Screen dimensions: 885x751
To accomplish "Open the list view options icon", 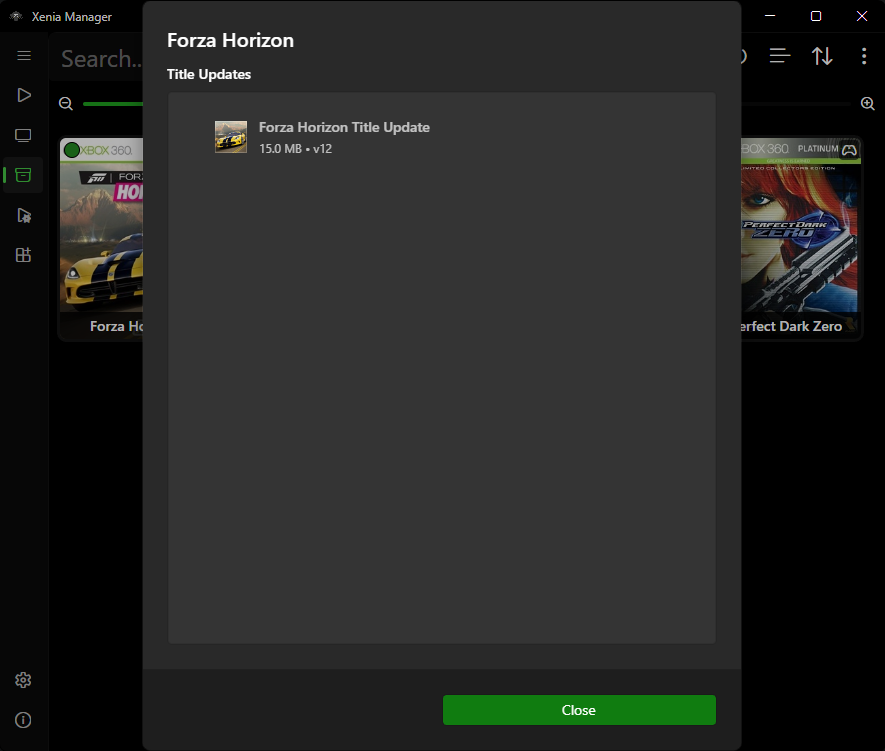I will 779,56.
